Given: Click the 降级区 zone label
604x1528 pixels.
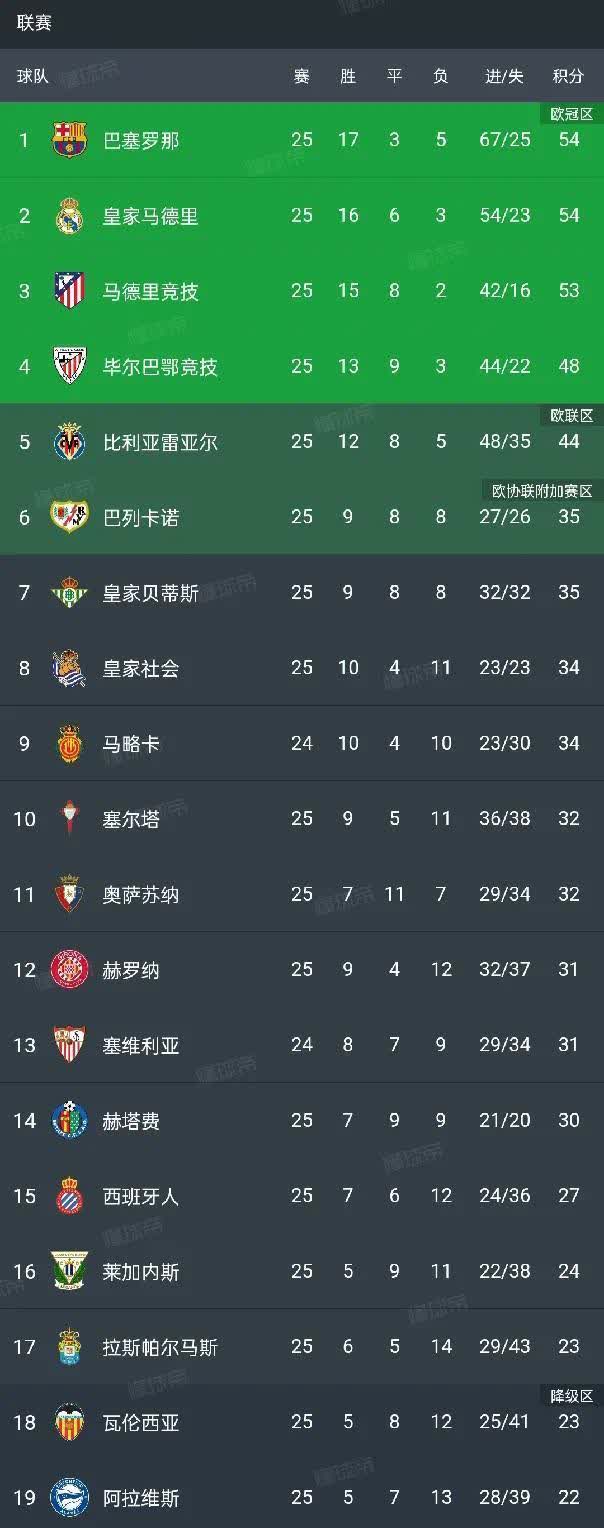Looking at the screenshot, I should (572, 1395).
